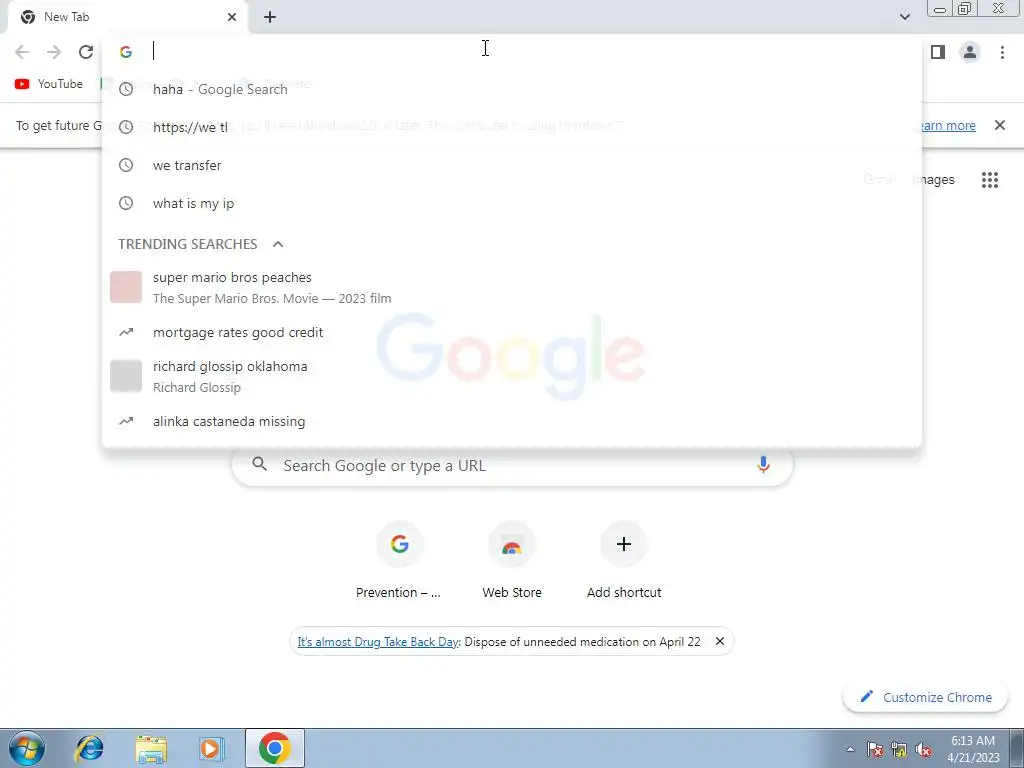
Task: Choose 'alinka castaneda missing' trending search
Action: (512, 421)
